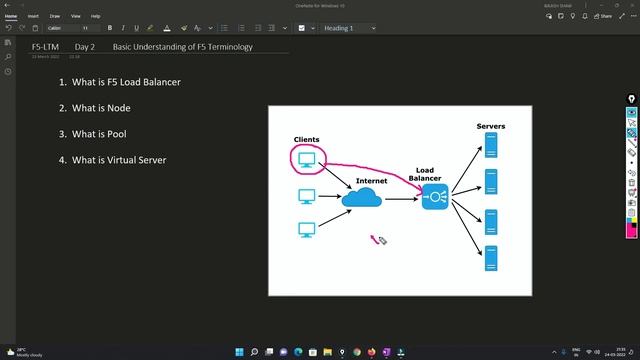
Task: Click the back arrow in title bar
Action: pyautogui.click(x=7, y=5)
